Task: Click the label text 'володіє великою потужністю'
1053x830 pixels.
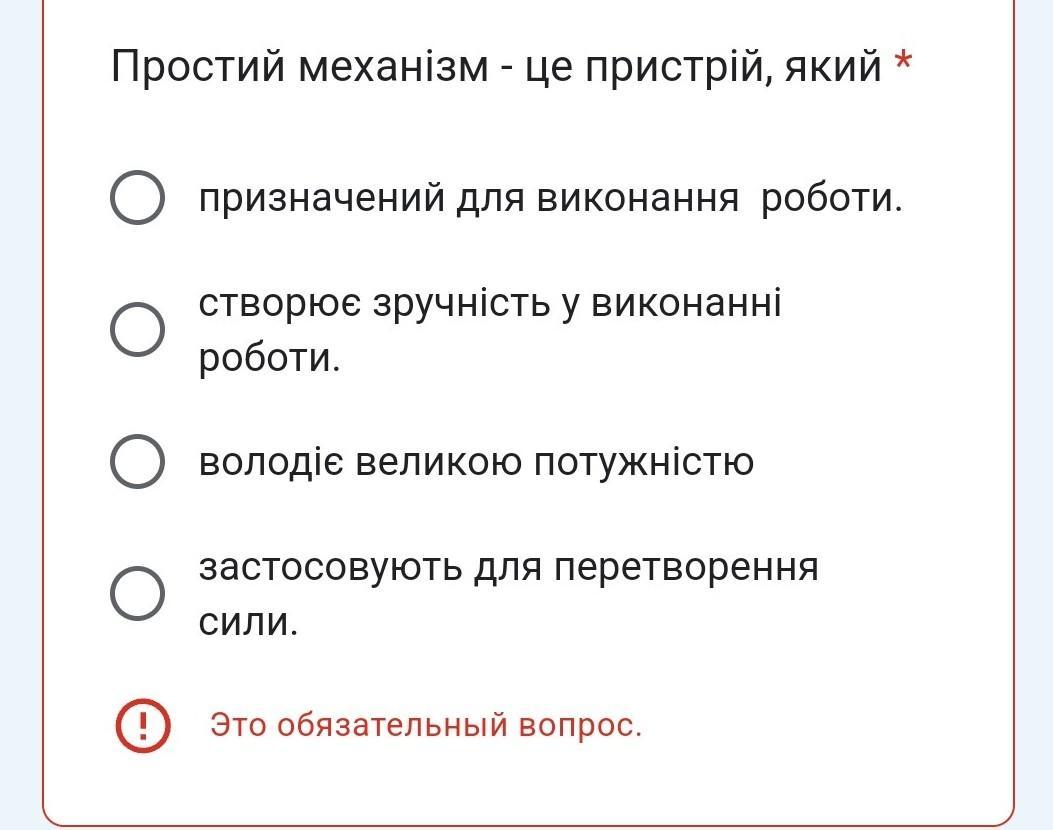Action: (x=476, y=462)
